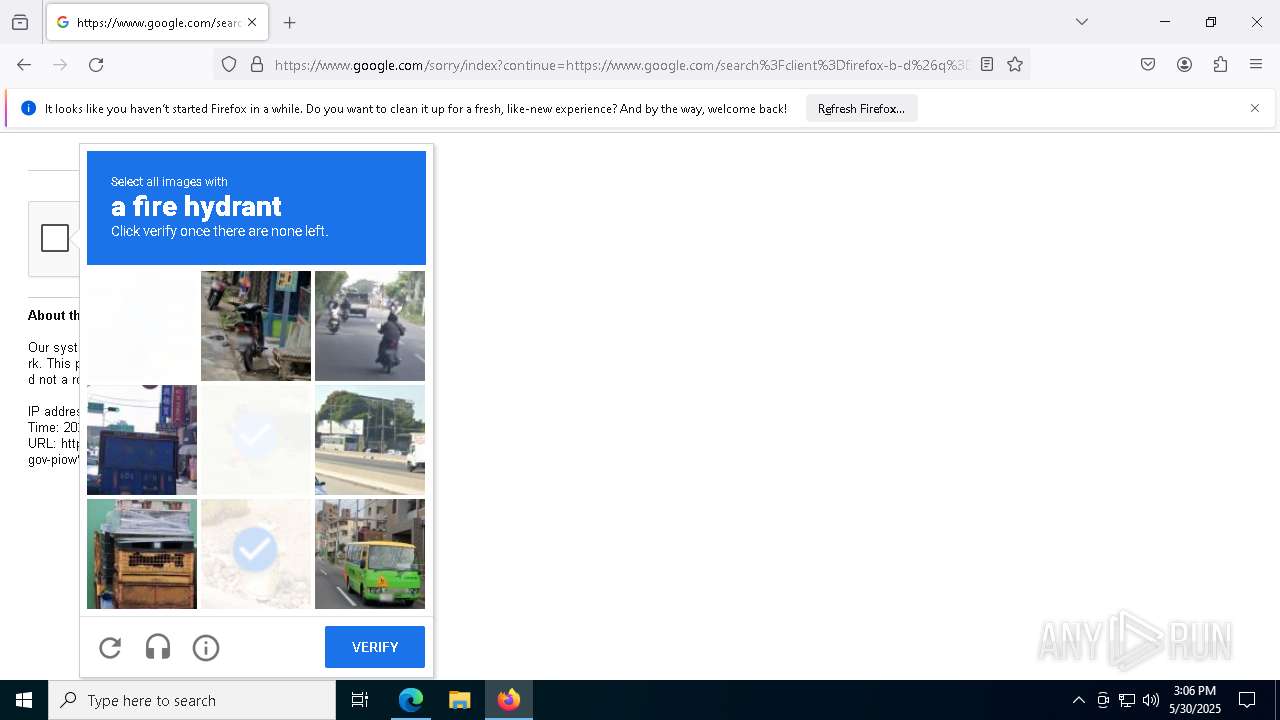Image resolution: width=1280 pixels, height=720 pixels.
Task: Open the Firefox account icon
Action: [x=1184, y=65]
